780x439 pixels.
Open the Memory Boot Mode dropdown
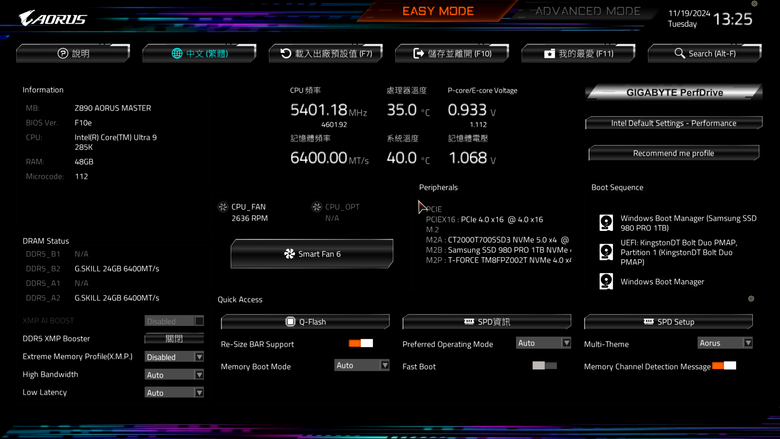pyautogui.click(x=362, y=365)
